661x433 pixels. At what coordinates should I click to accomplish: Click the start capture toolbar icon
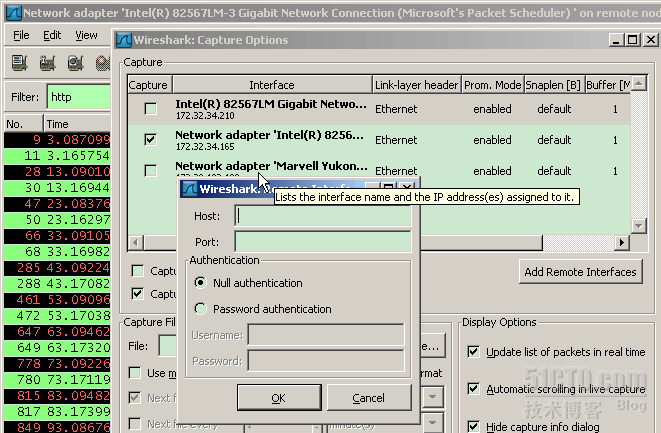pyautogui.click(x=75, y=63)
